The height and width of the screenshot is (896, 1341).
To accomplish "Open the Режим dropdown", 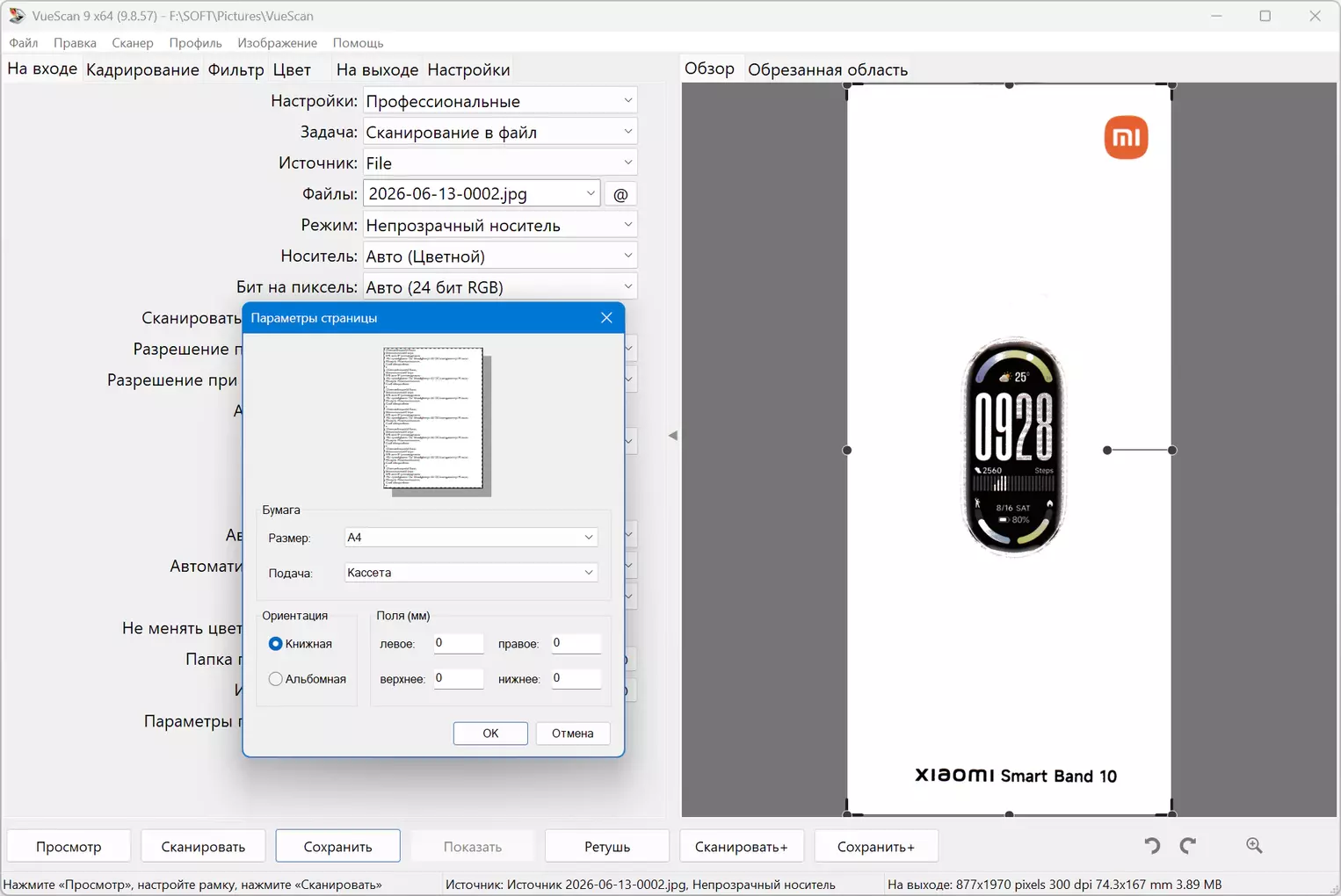I will pos(500,225).
